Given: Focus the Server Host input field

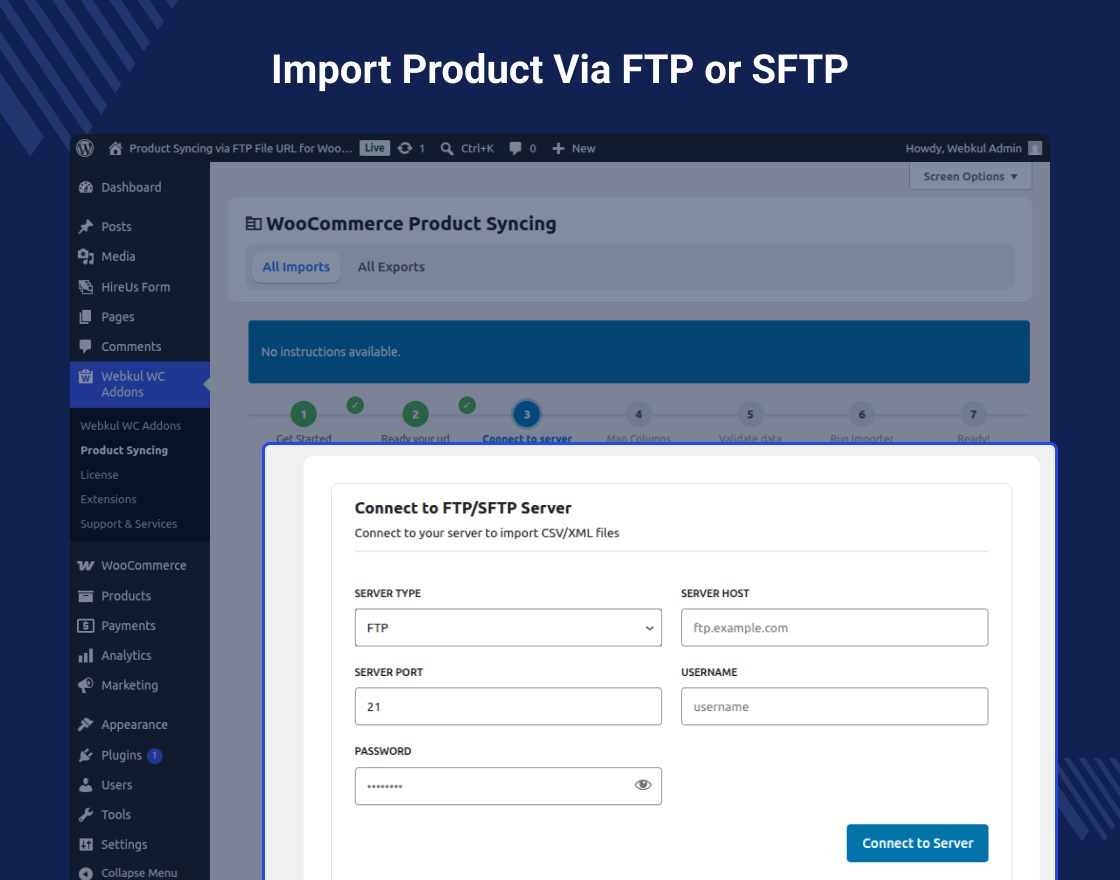Looking at the screenshot, I should 834,628.
